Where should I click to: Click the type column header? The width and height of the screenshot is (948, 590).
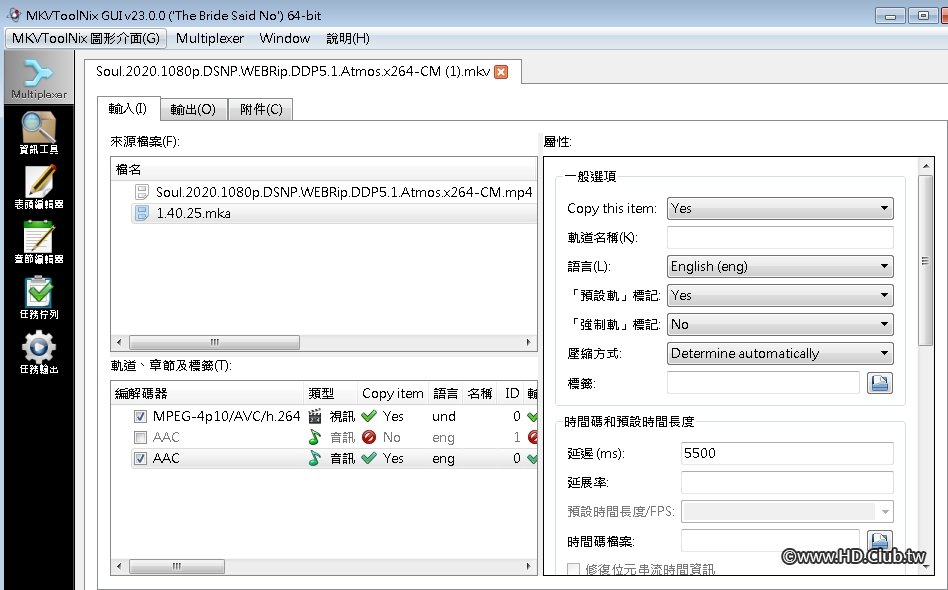(330, 394)
